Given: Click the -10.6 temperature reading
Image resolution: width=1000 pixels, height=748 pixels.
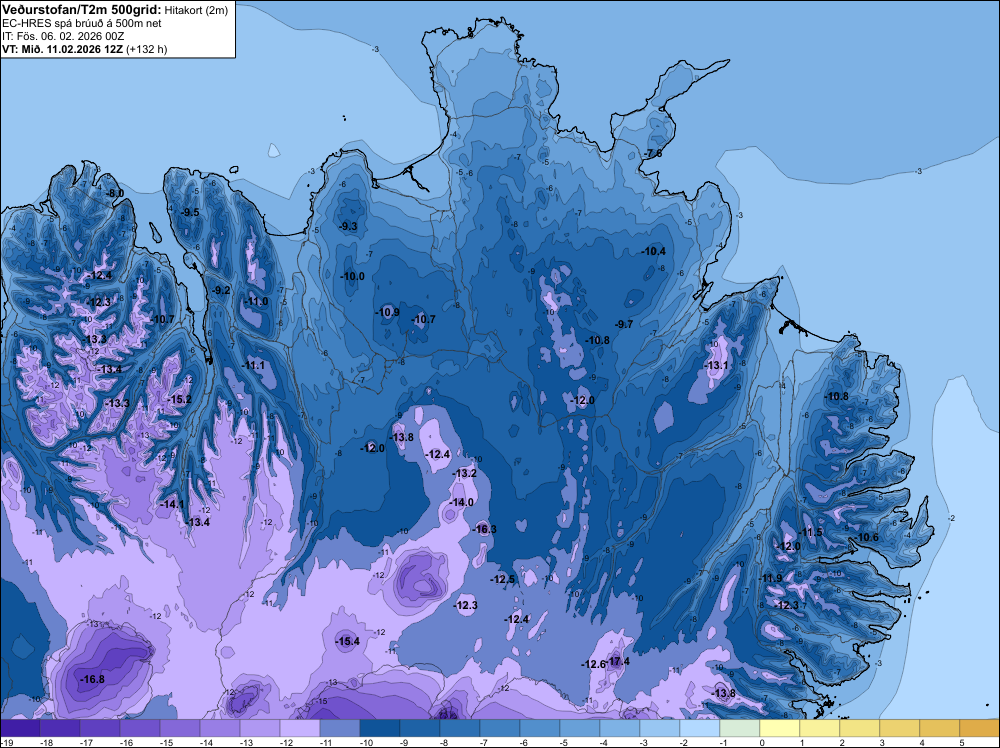Looking at the screenshot, I should point(867,537).
